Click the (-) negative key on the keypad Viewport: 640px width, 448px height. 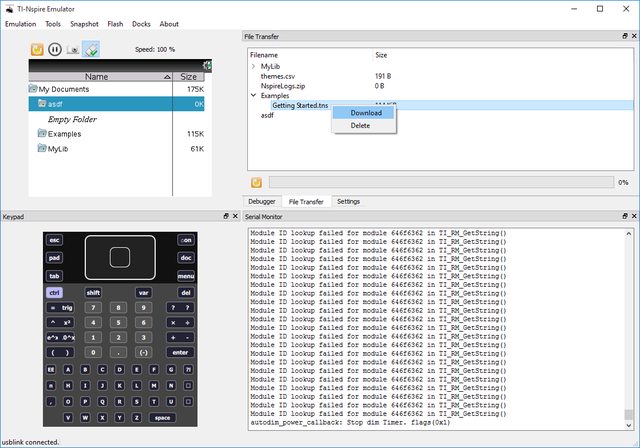point(143,353)
